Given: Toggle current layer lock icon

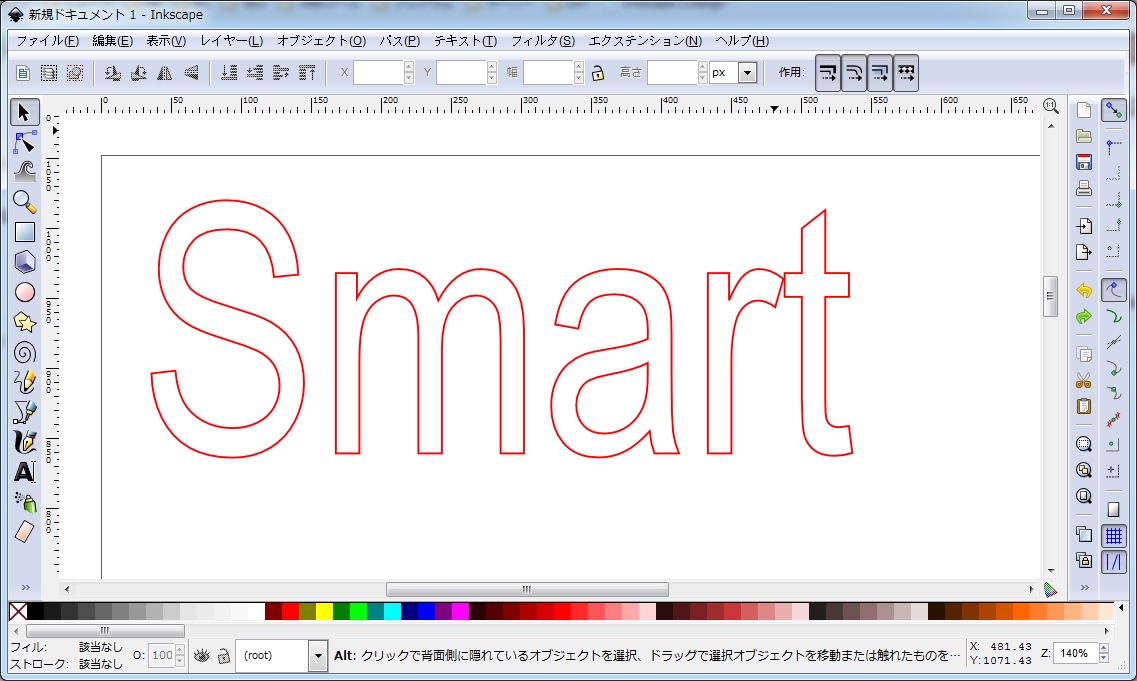Looking at the screenshot, I should (x=223, y=656).
